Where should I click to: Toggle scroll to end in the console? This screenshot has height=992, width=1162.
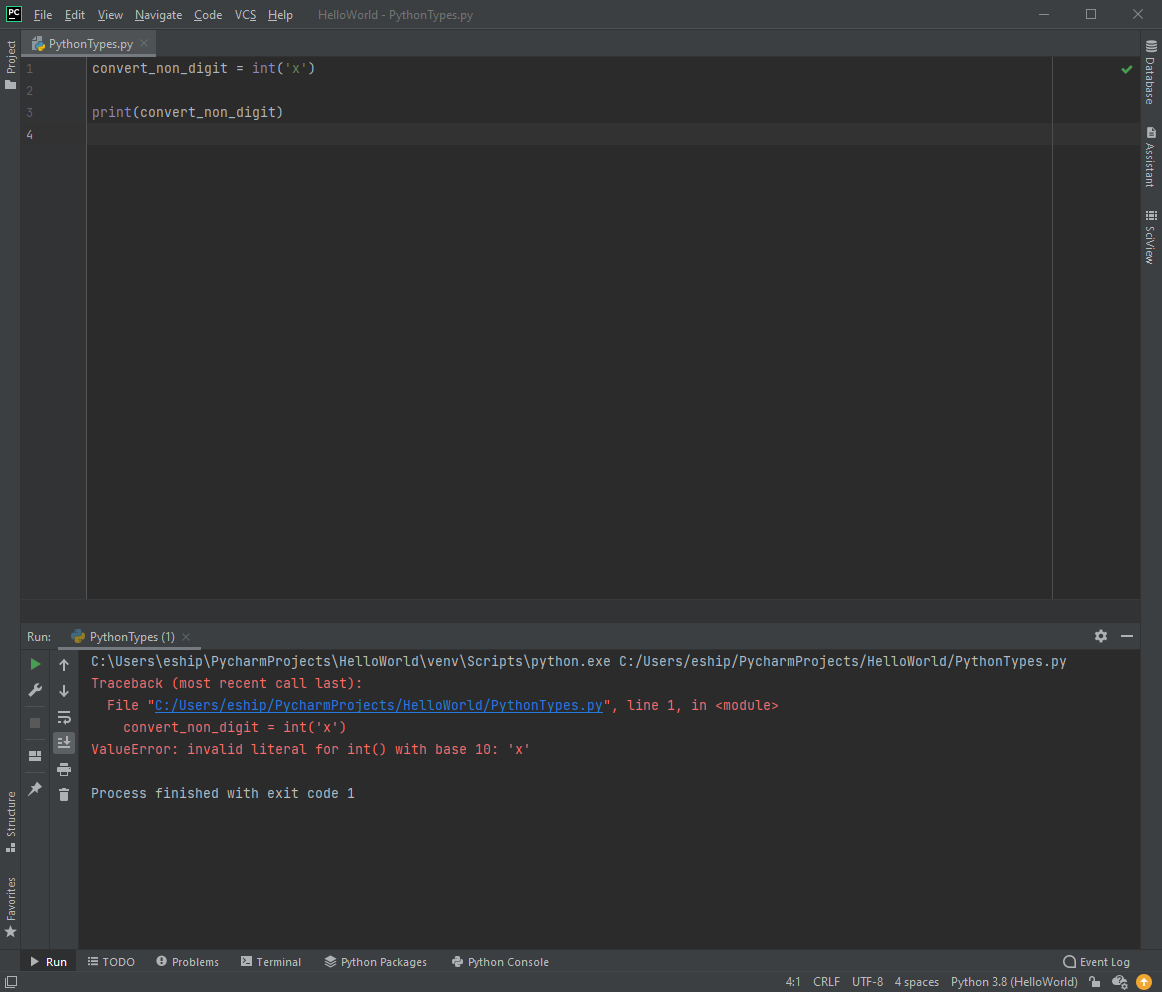click(x=63, y=742)
